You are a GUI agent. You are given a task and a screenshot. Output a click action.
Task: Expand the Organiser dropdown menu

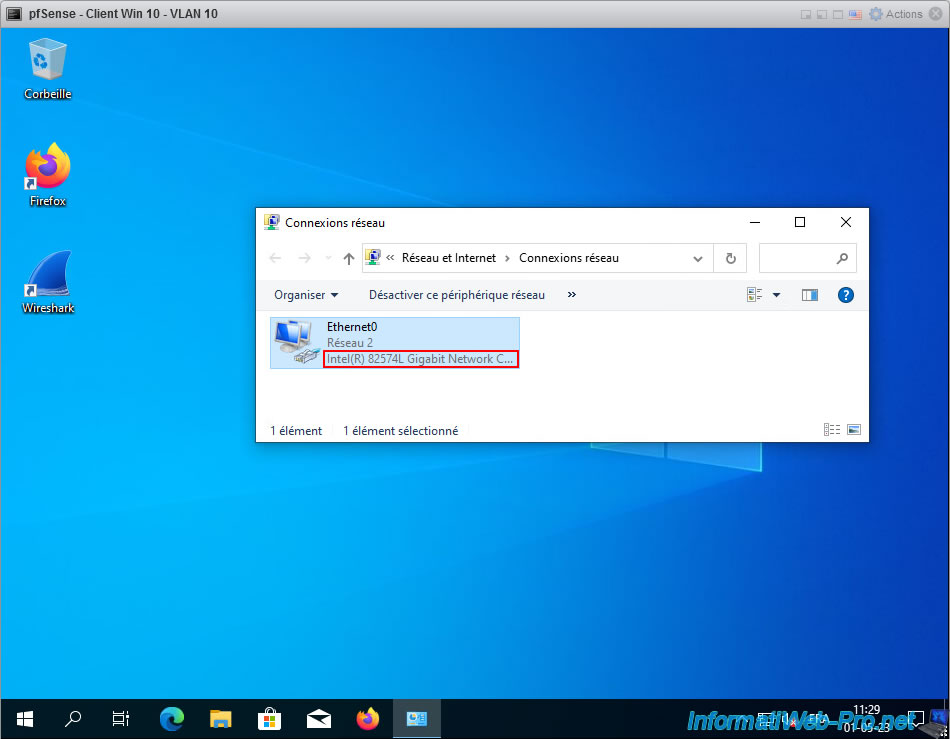(306, 295)
